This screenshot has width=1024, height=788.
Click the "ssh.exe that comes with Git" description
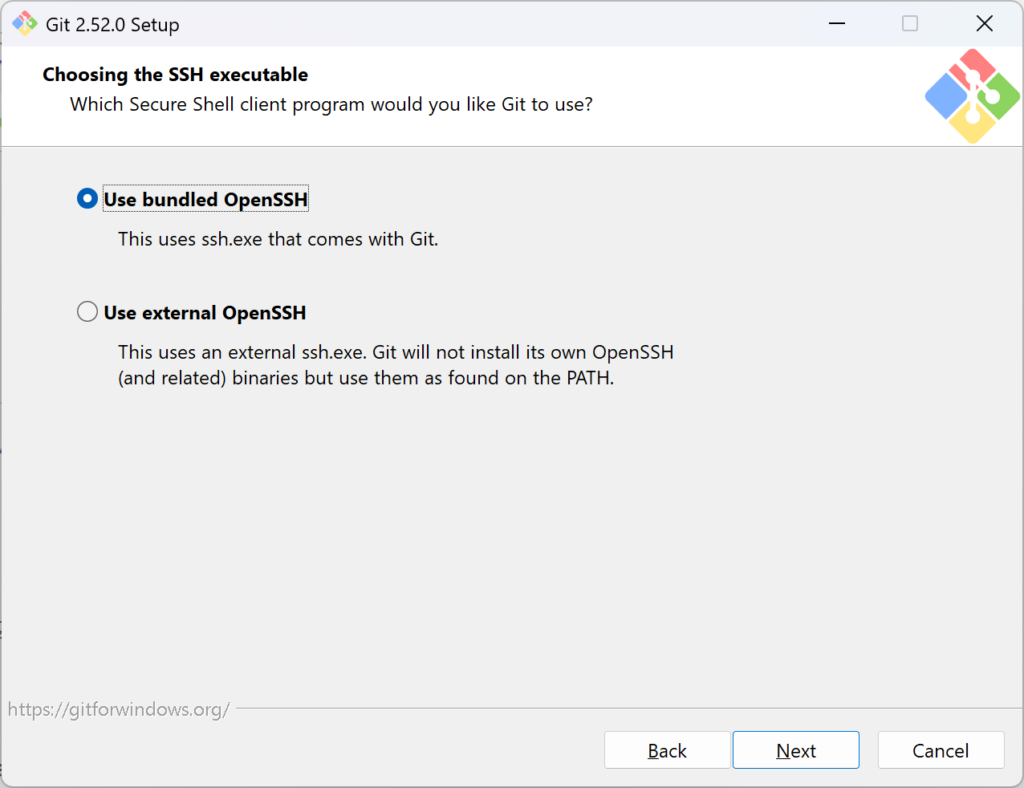(x=278, y=240)
